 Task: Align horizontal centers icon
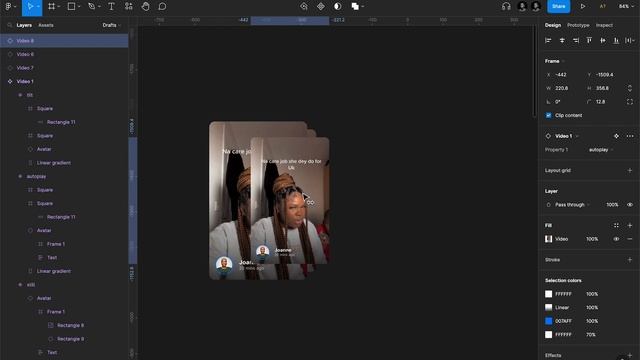click(x=562, y=40)
